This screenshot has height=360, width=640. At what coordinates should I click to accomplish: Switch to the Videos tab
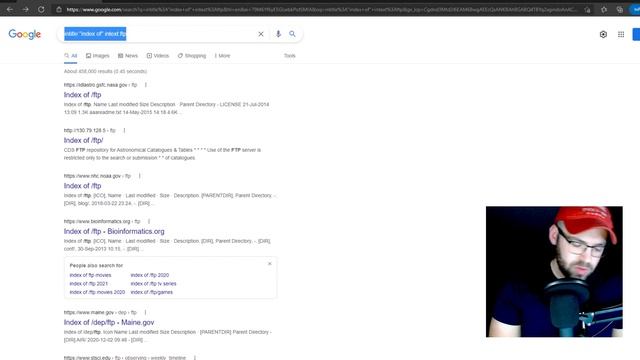[158, 56]
